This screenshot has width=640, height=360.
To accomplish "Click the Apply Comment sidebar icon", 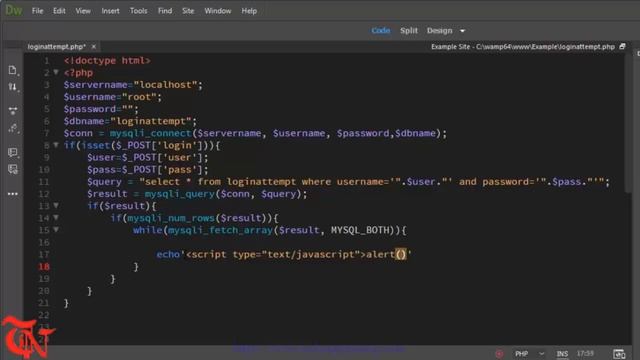I will coord(13,152).
